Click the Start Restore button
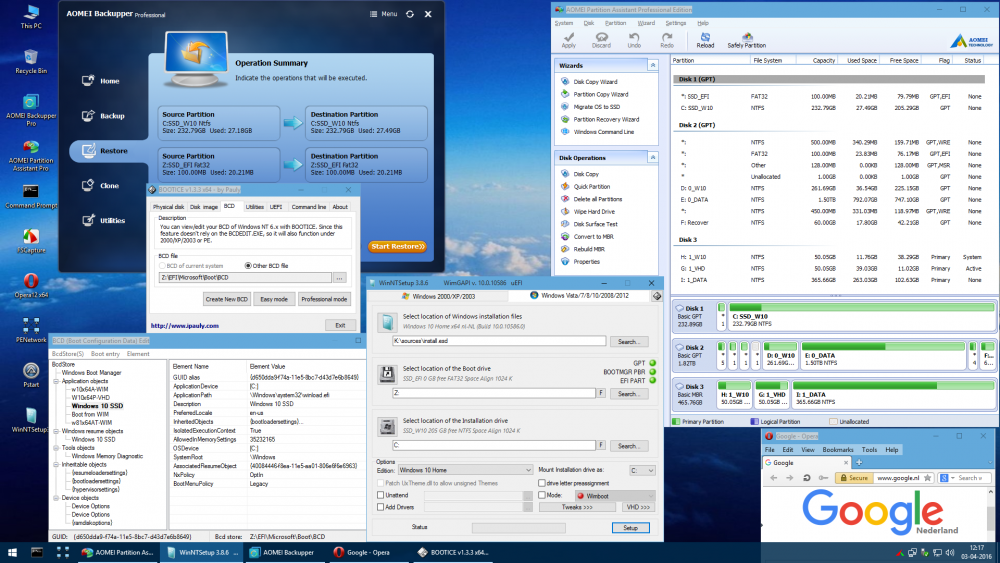Image resolution: width=1000 pixels, height=563 pixels. 397,246
